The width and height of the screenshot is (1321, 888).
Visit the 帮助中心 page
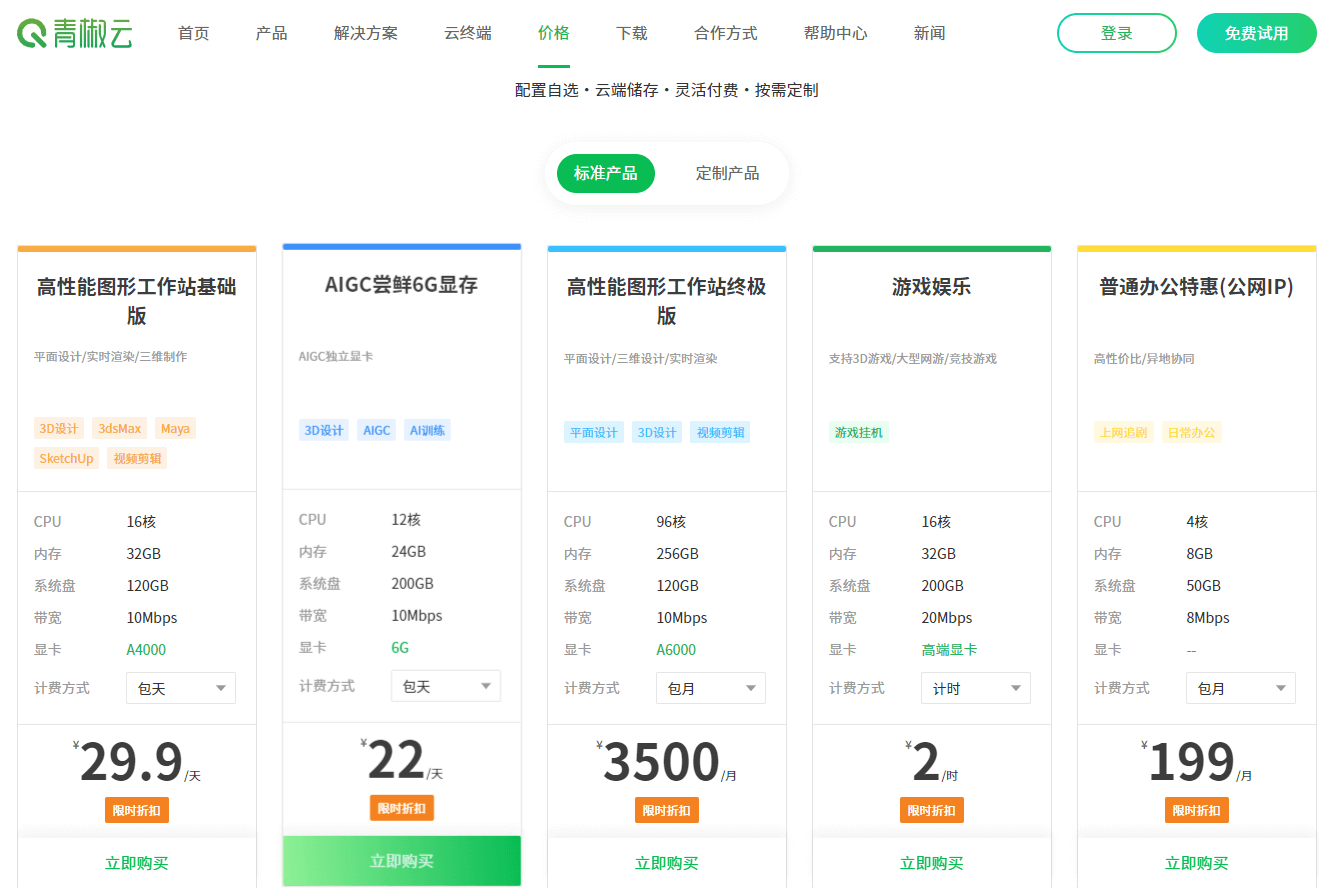tap(836, 33)
